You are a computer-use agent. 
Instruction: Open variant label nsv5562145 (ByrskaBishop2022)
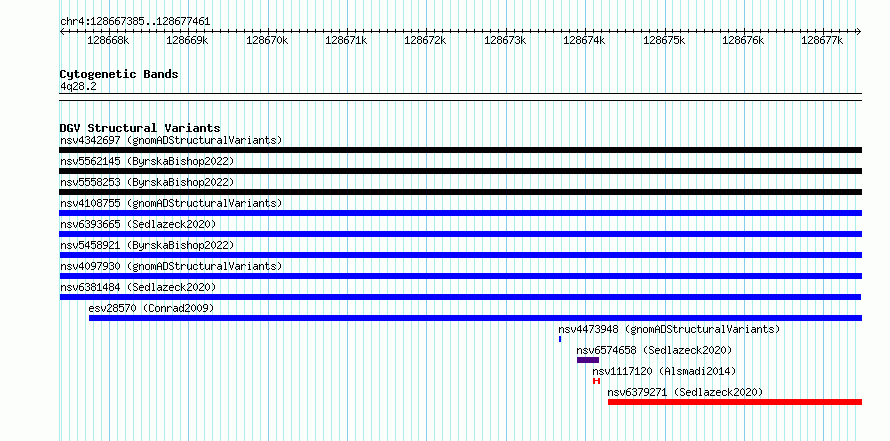coord(147,161)
